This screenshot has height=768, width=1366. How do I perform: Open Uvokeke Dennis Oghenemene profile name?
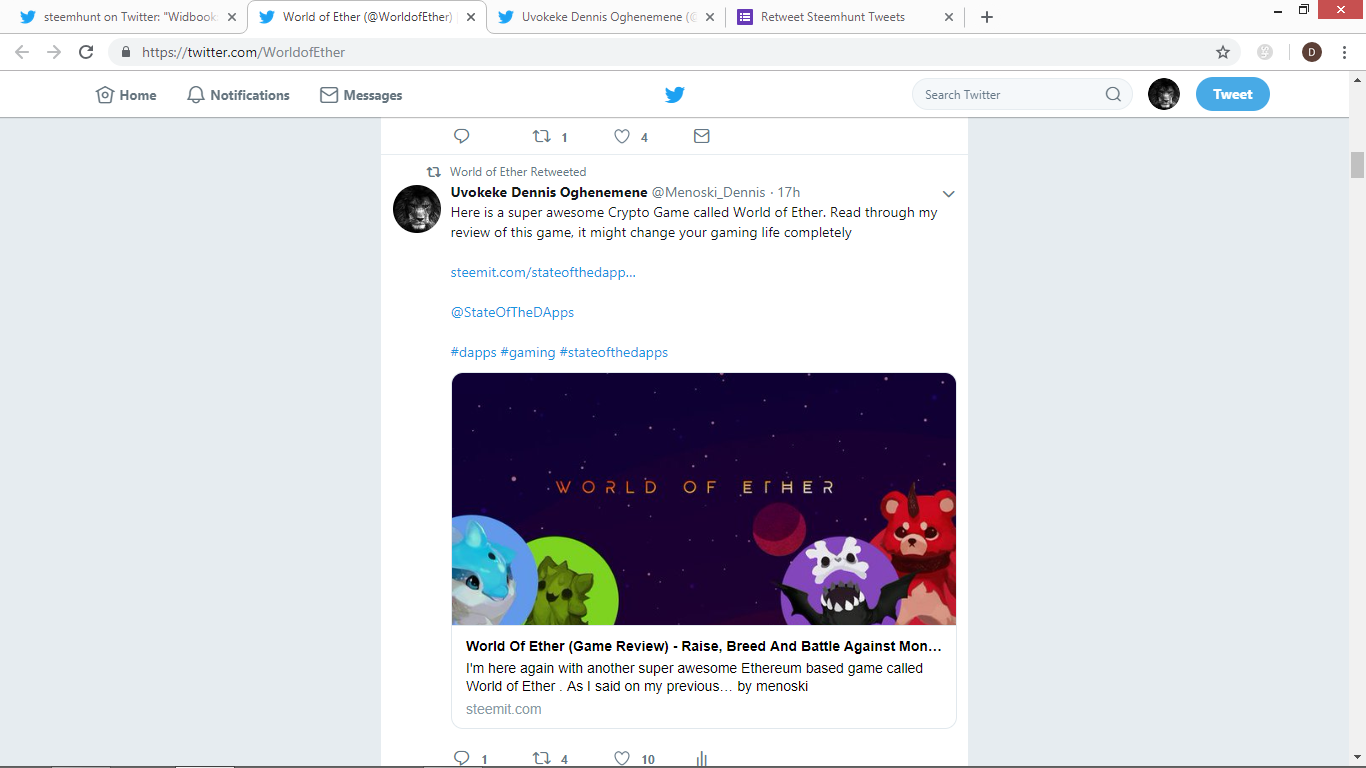pyautogui.click(x=549, y=192)
